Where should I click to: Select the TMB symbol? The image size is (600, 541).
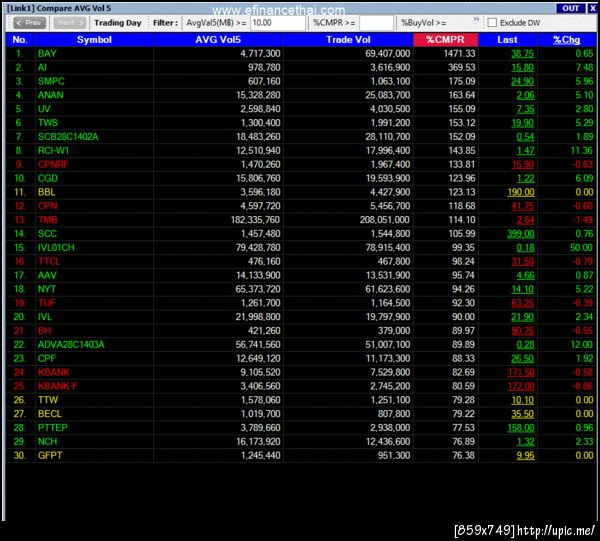(47, 220)
